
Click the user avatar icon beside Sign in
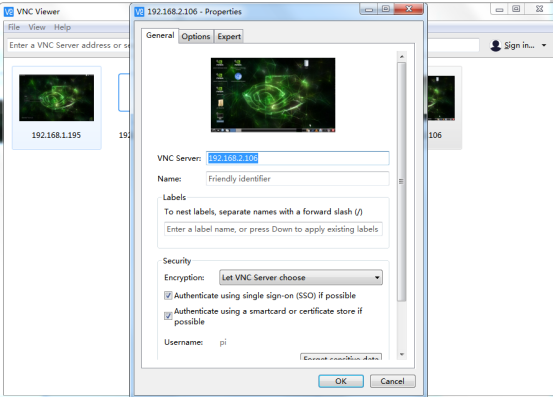(x=496, y=45)
